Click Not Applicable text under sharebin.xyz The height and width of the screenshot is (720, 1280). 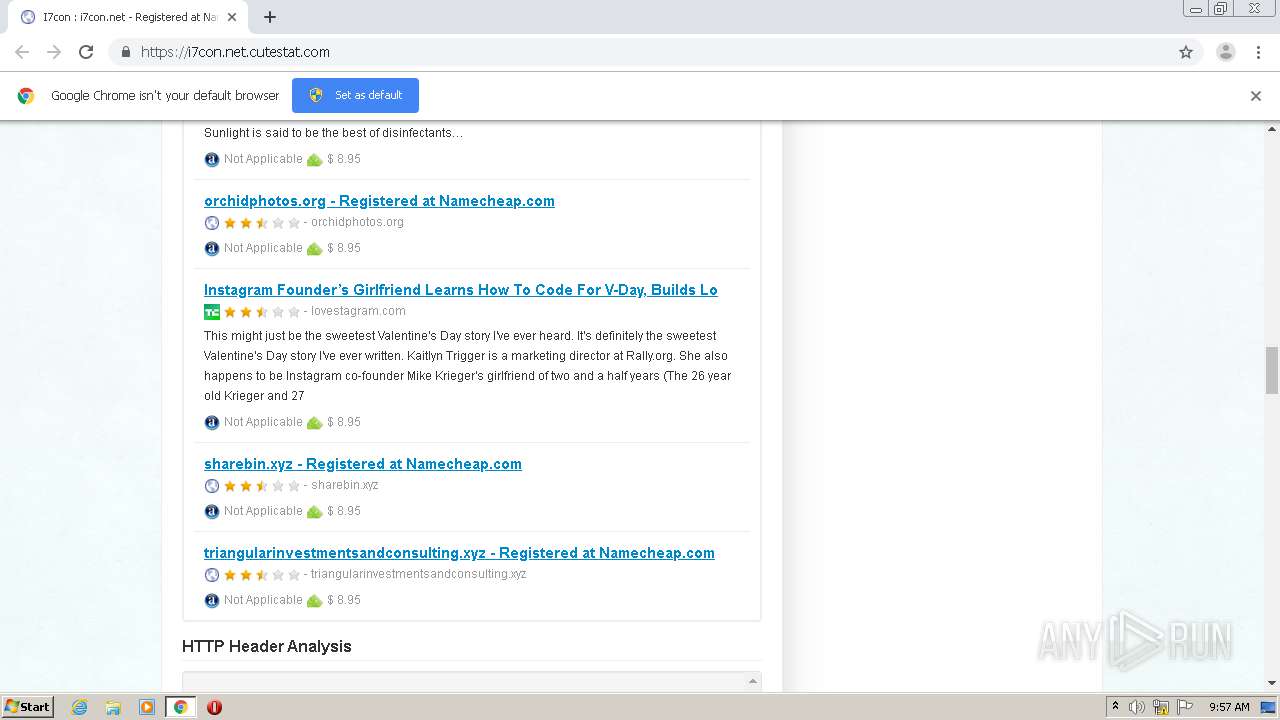coord(263,511)
